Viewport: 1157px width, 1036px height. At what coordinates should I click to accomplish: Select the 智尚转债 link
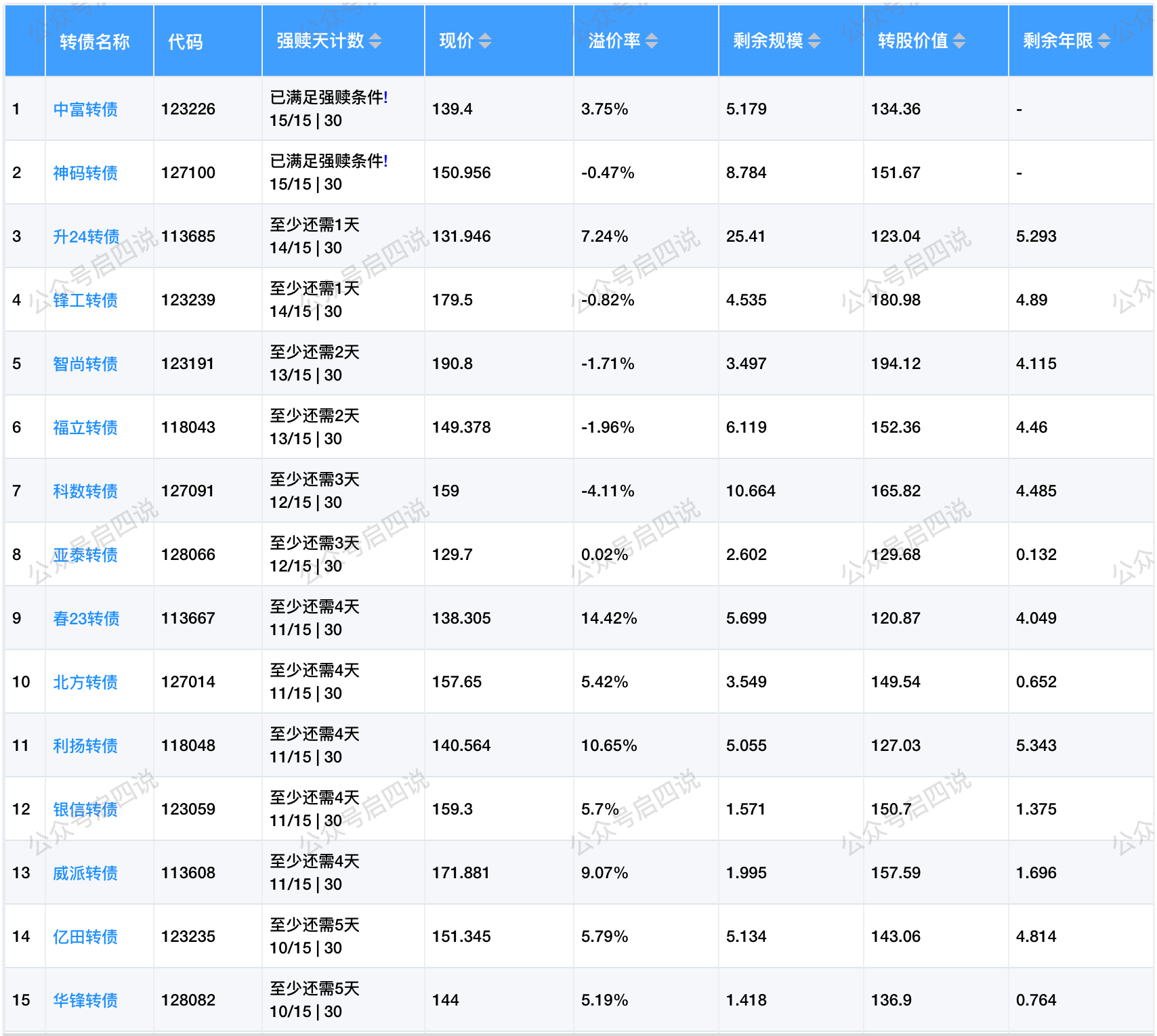coord(85,364)
